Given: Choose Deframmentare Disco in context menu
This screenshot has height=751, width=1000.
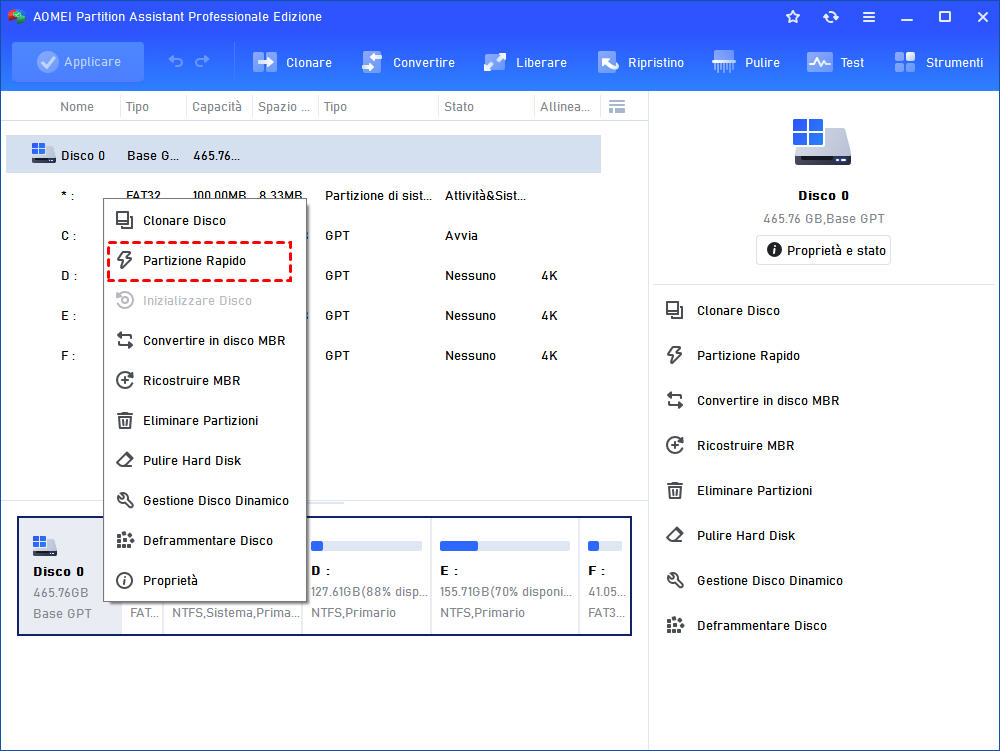Looking at the screenshot, I should pyautogui.click(x=205, y=541).
